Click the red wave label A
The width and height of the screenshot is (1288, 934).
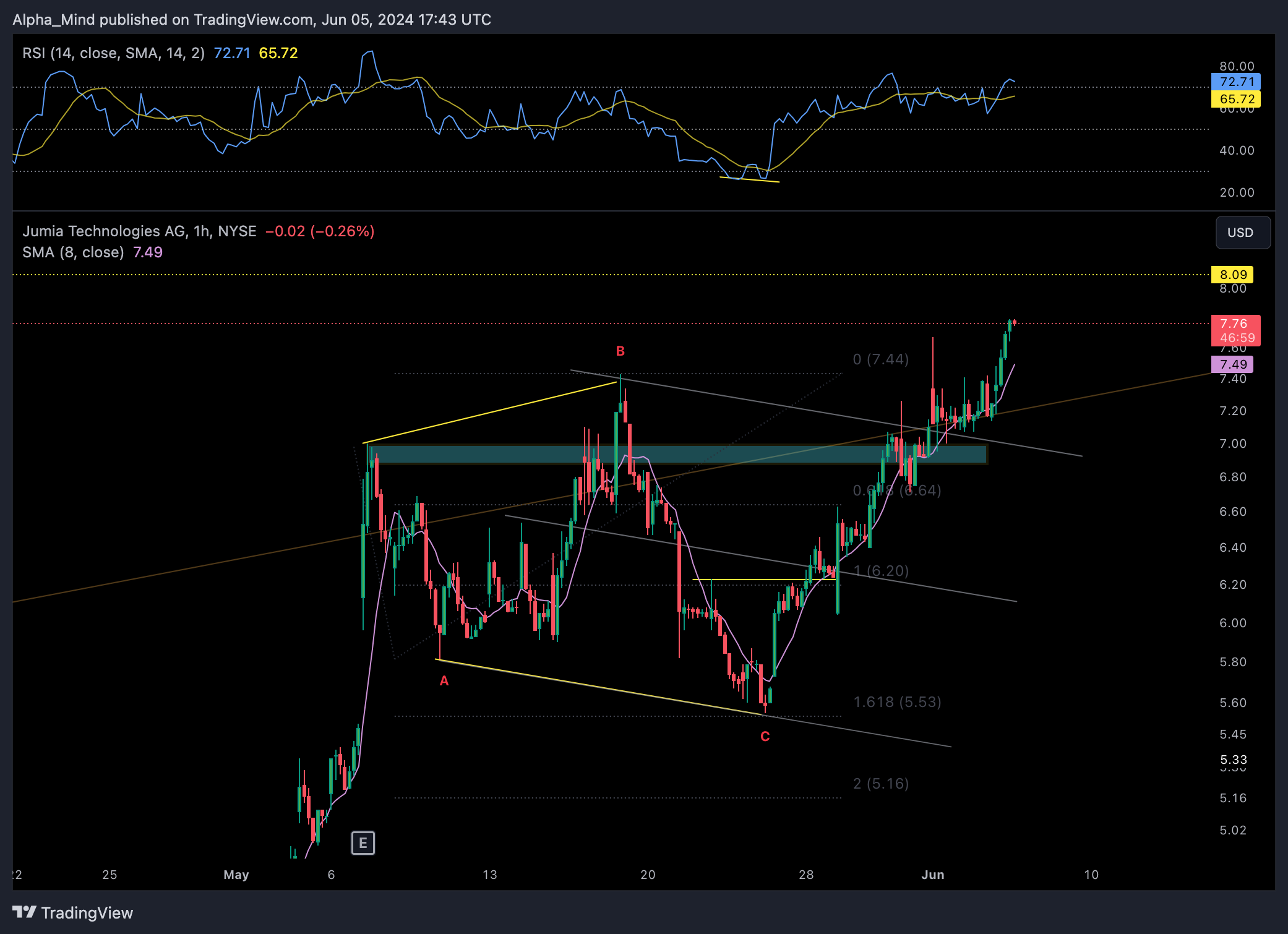pyautogui.click(x=444, y=681)
